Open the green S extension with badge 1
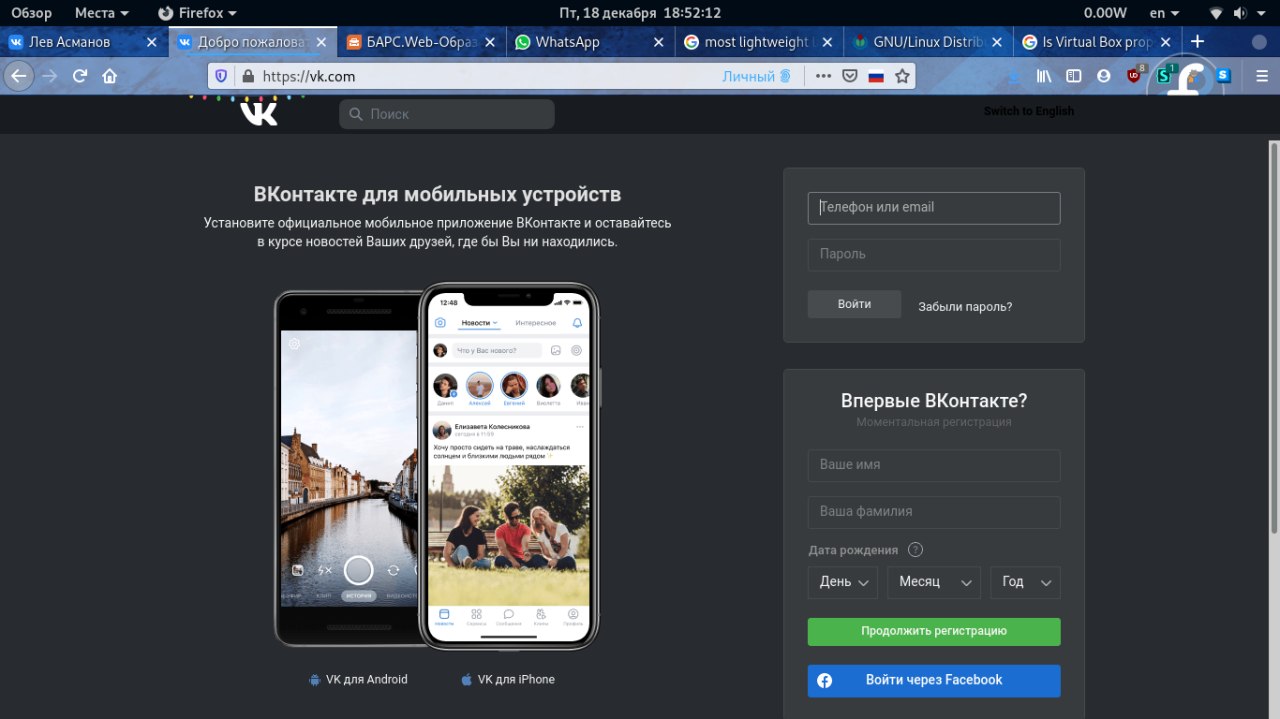Screen dimensions: 1280x719 1166,75
